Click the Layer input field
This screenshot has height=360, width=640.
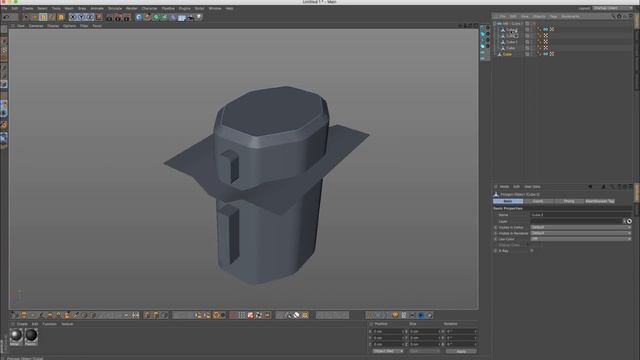576,221
